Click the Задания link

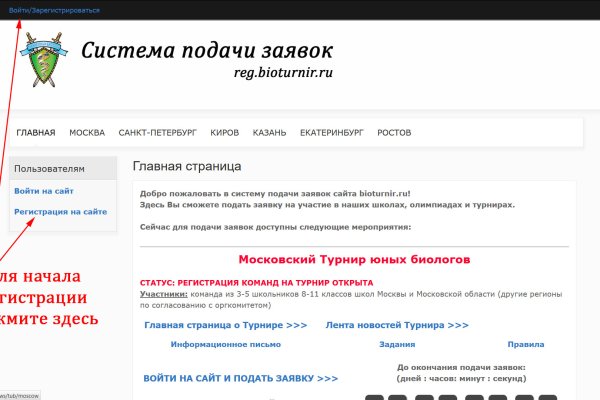(397, 344)
